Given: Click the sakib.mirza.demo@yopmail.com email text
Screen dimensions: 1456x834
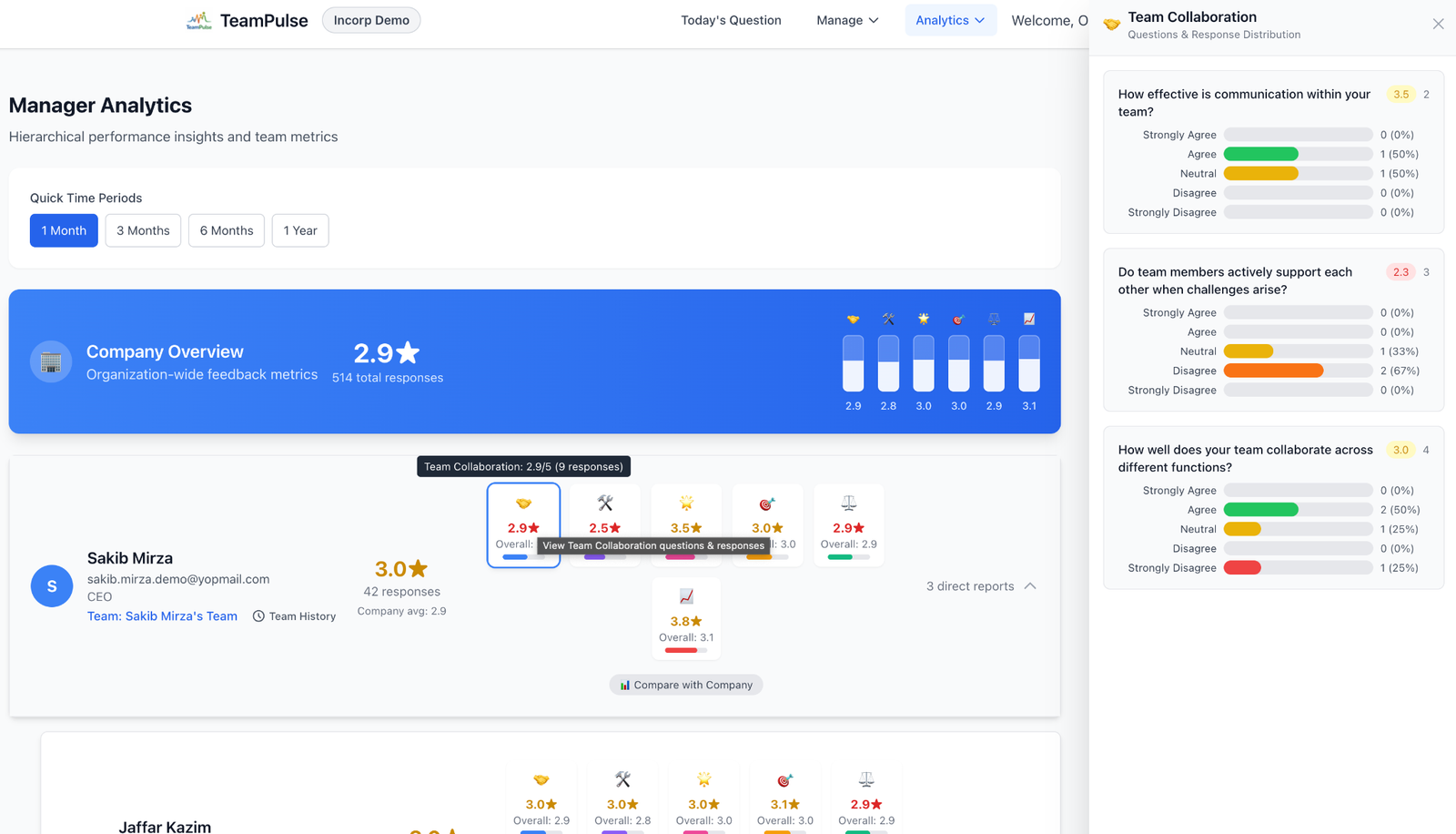Looking at the screenshot, I should pyautogui.click(x=178, y=579).
